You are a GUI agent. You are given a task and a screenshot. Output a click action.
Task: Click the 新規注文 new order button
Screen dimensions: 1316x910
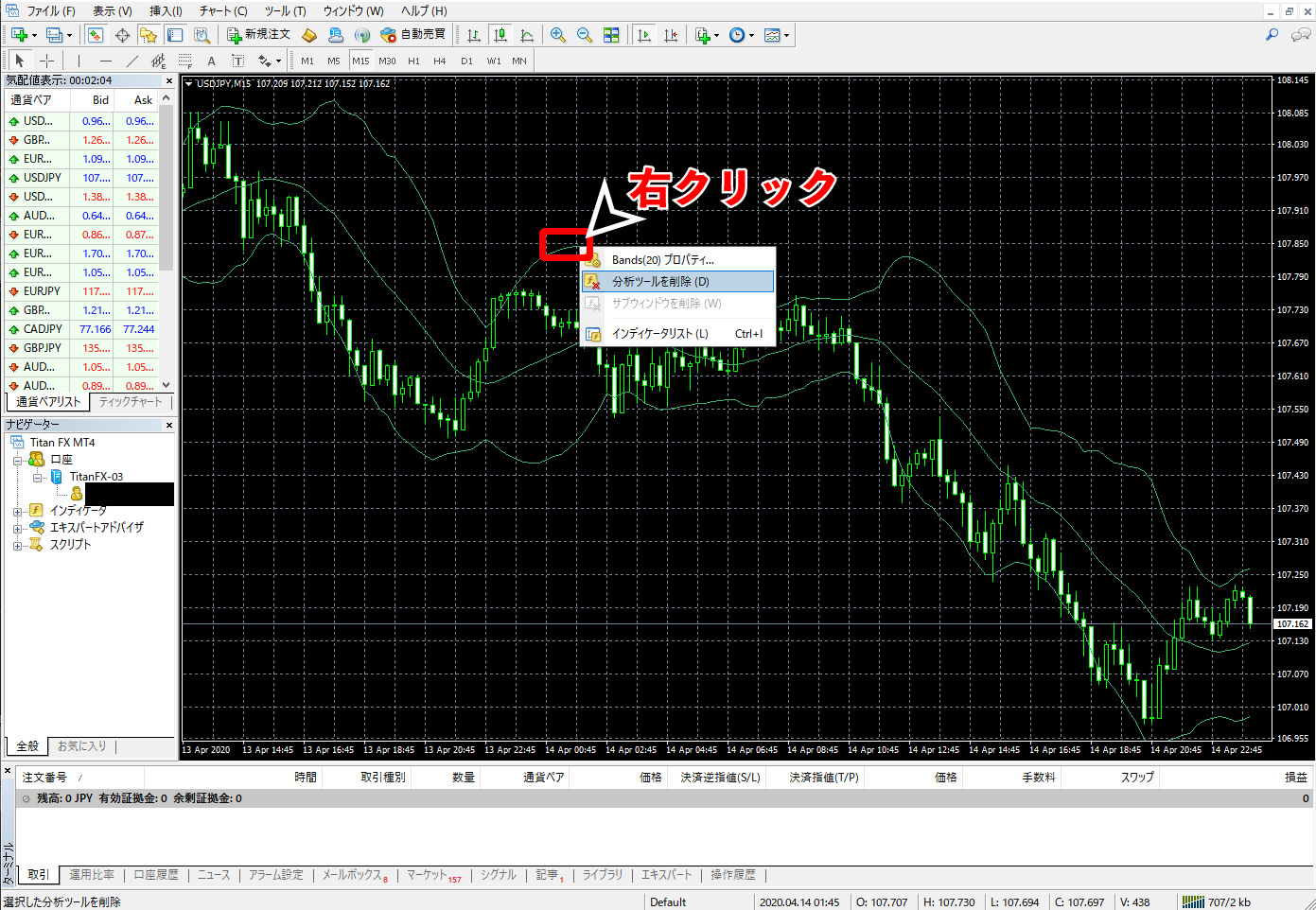tap(258, 35)
